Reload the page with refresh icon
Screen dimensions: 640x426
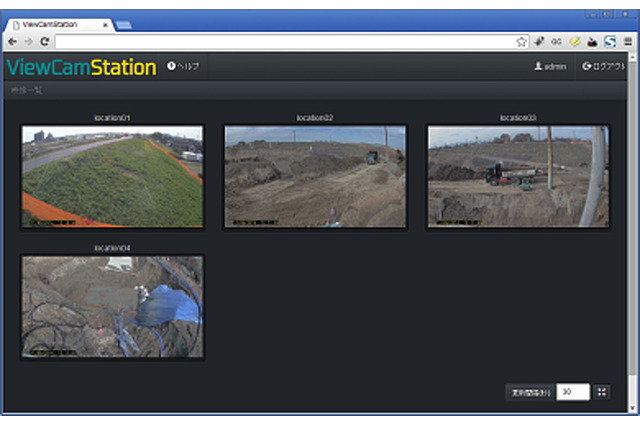[x=43, y=42]
